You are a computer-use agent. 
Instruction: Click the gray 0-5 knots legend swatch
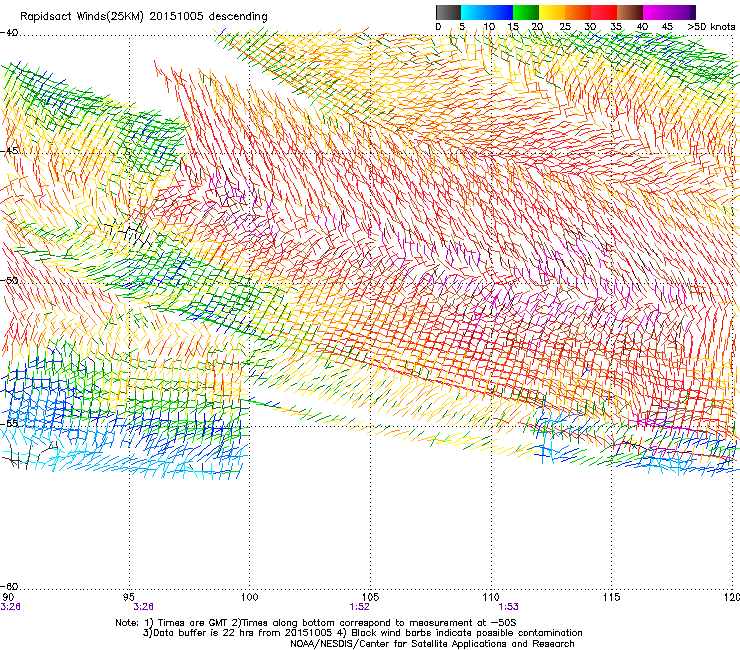click(x=448, y=12)
